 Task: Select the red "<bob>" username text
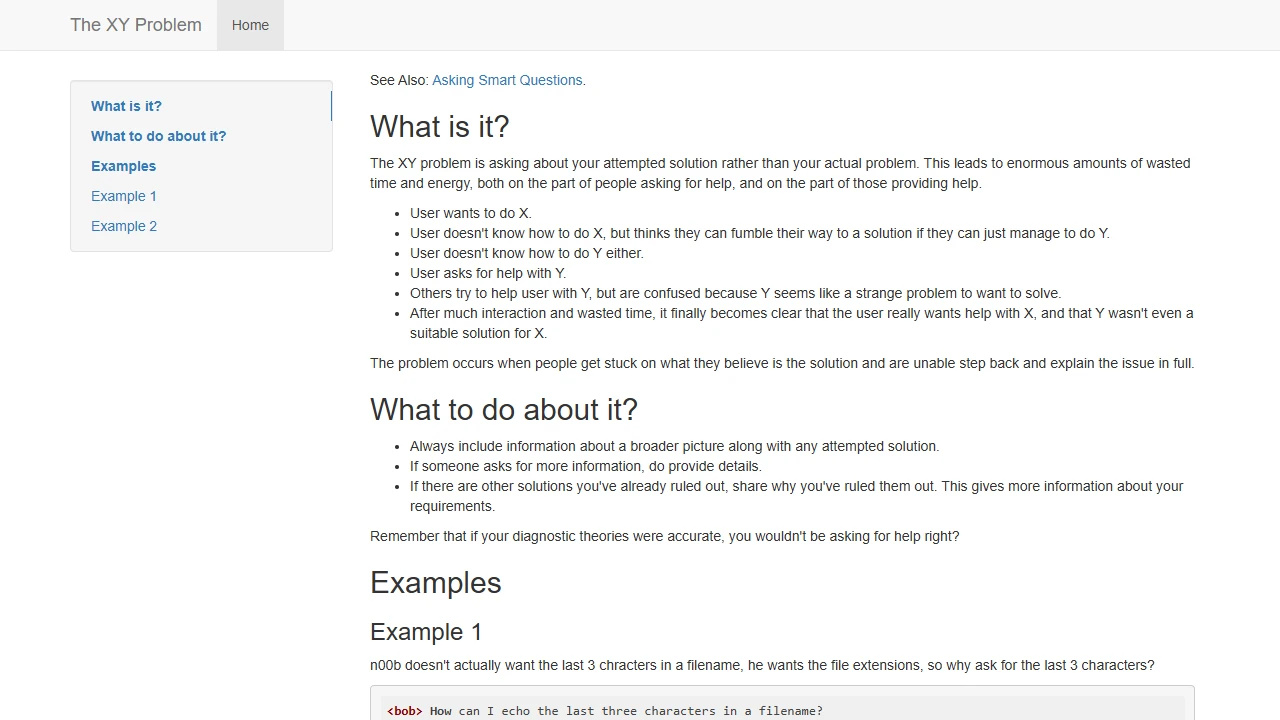(x=404, y=711)
